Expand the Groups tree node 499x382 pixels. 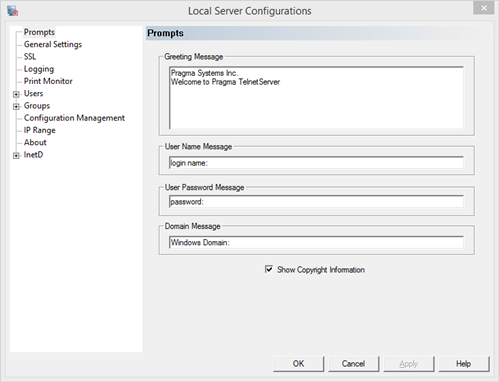[x=16, y=107]
